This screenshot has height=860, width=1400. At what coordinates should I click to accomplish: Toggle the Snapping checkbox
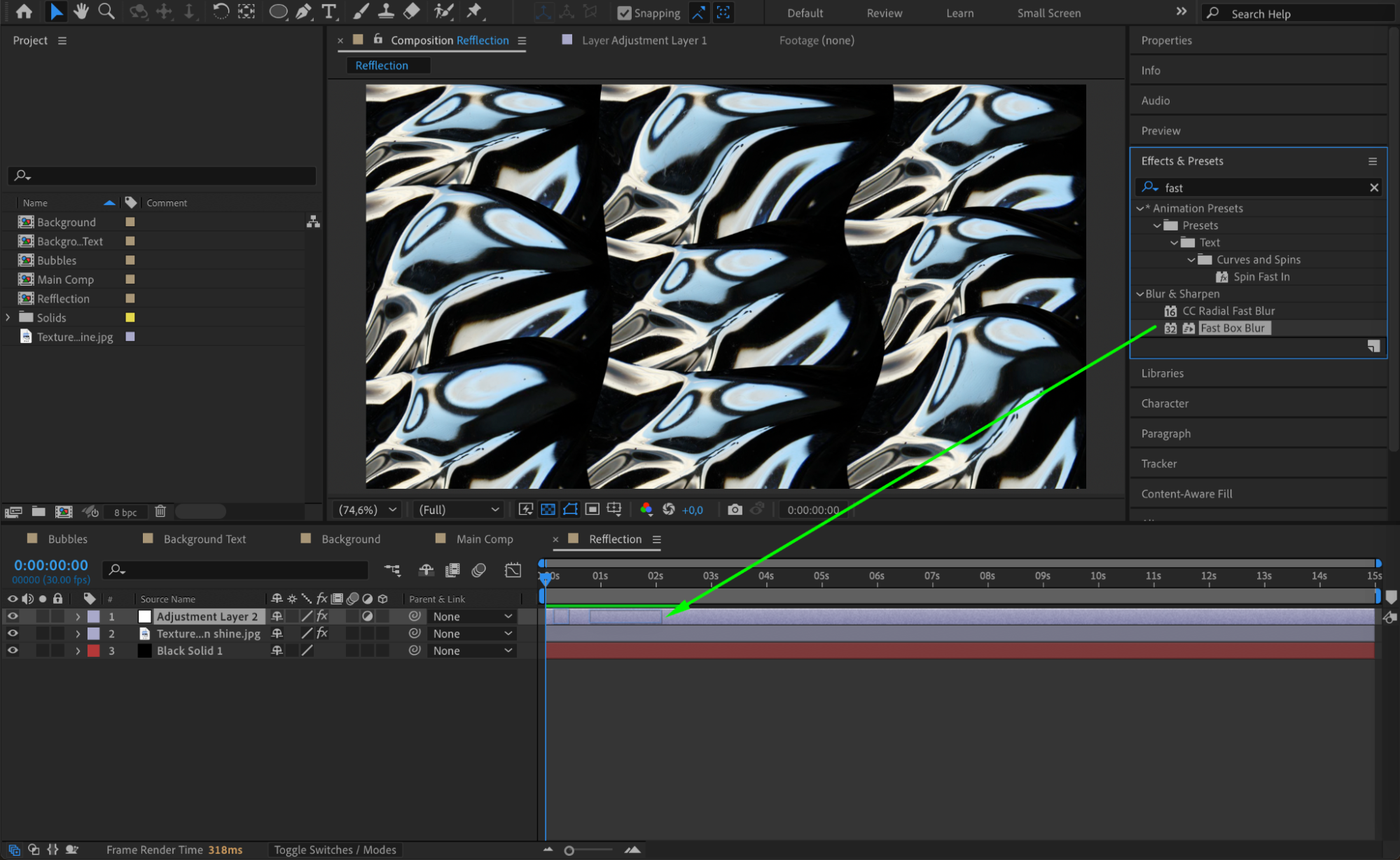pos(624,13)
